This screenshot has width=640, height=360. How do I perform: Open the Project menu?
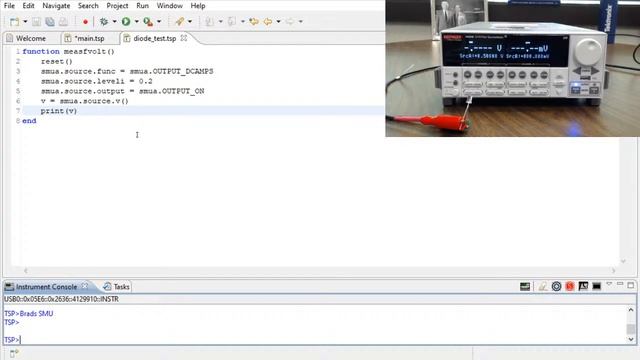click(117, 6)
